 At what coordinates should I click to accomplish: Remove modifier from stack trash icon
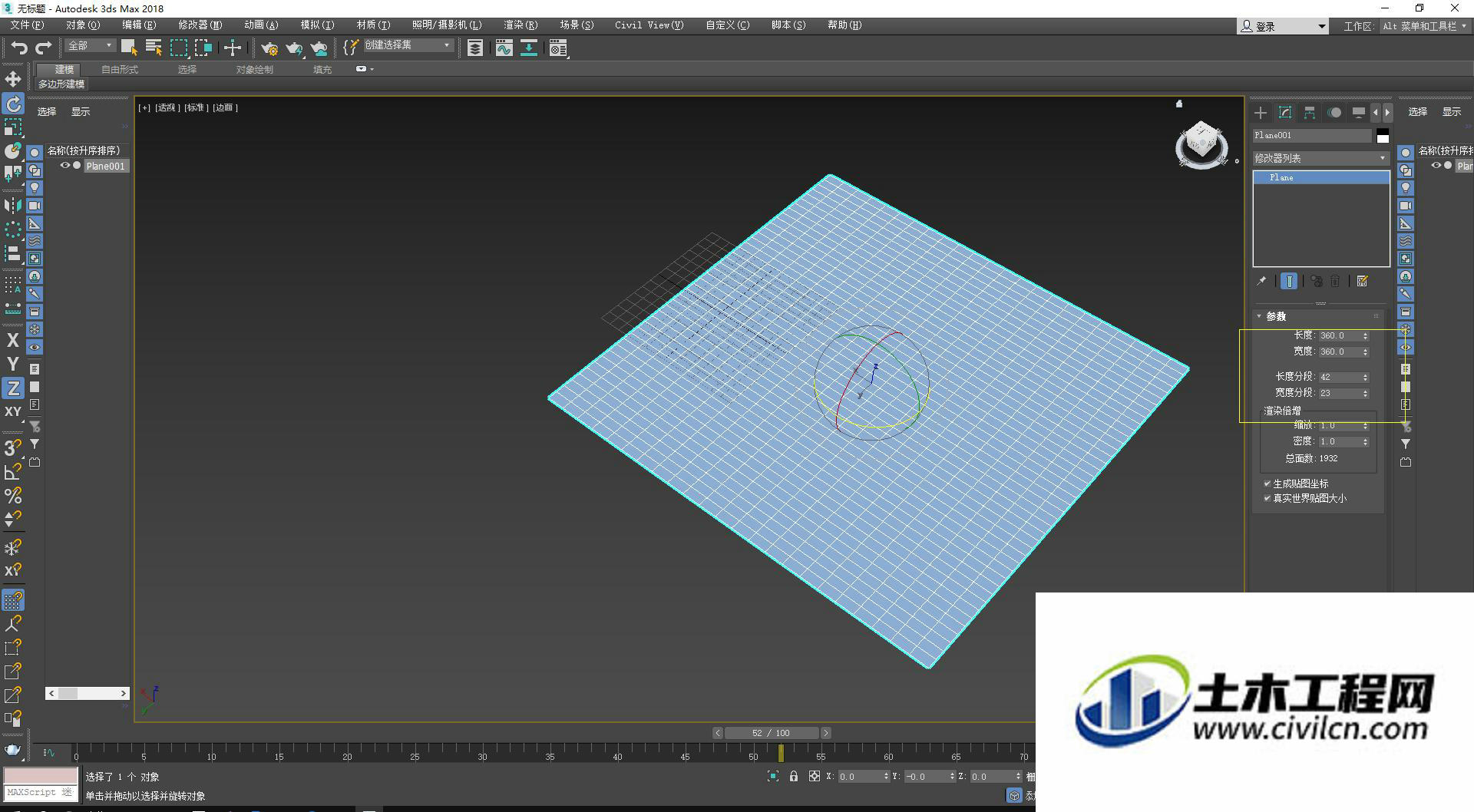pos(1335,282)
